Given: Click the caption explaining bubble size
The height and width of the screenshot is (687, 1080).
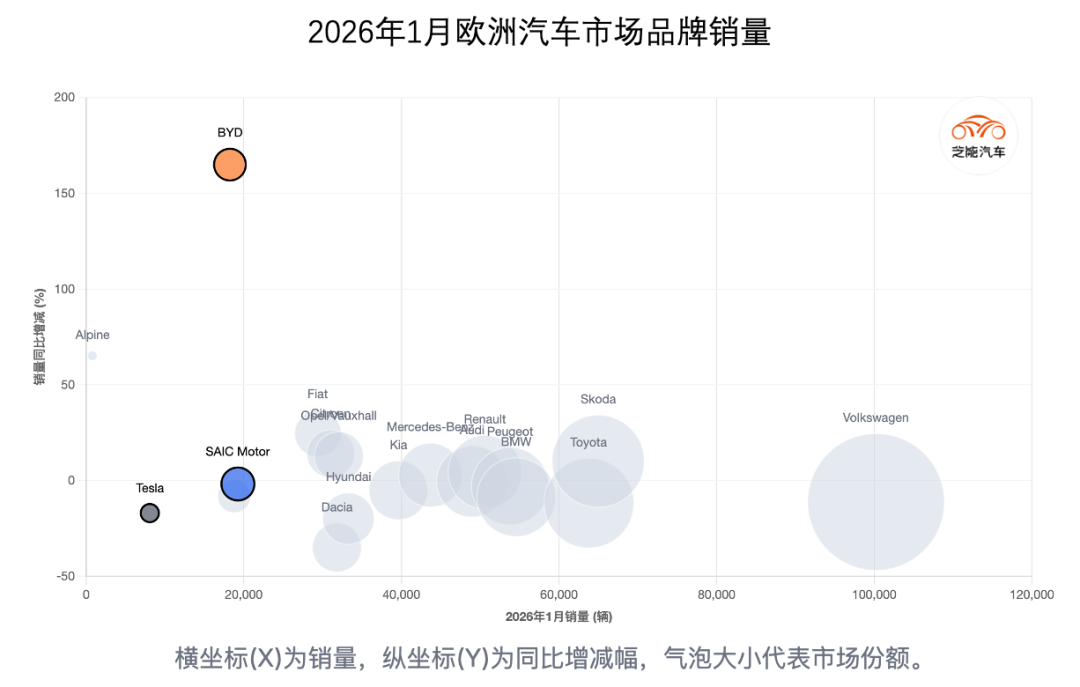Looking at the screenshot, I should click(550, 659).
